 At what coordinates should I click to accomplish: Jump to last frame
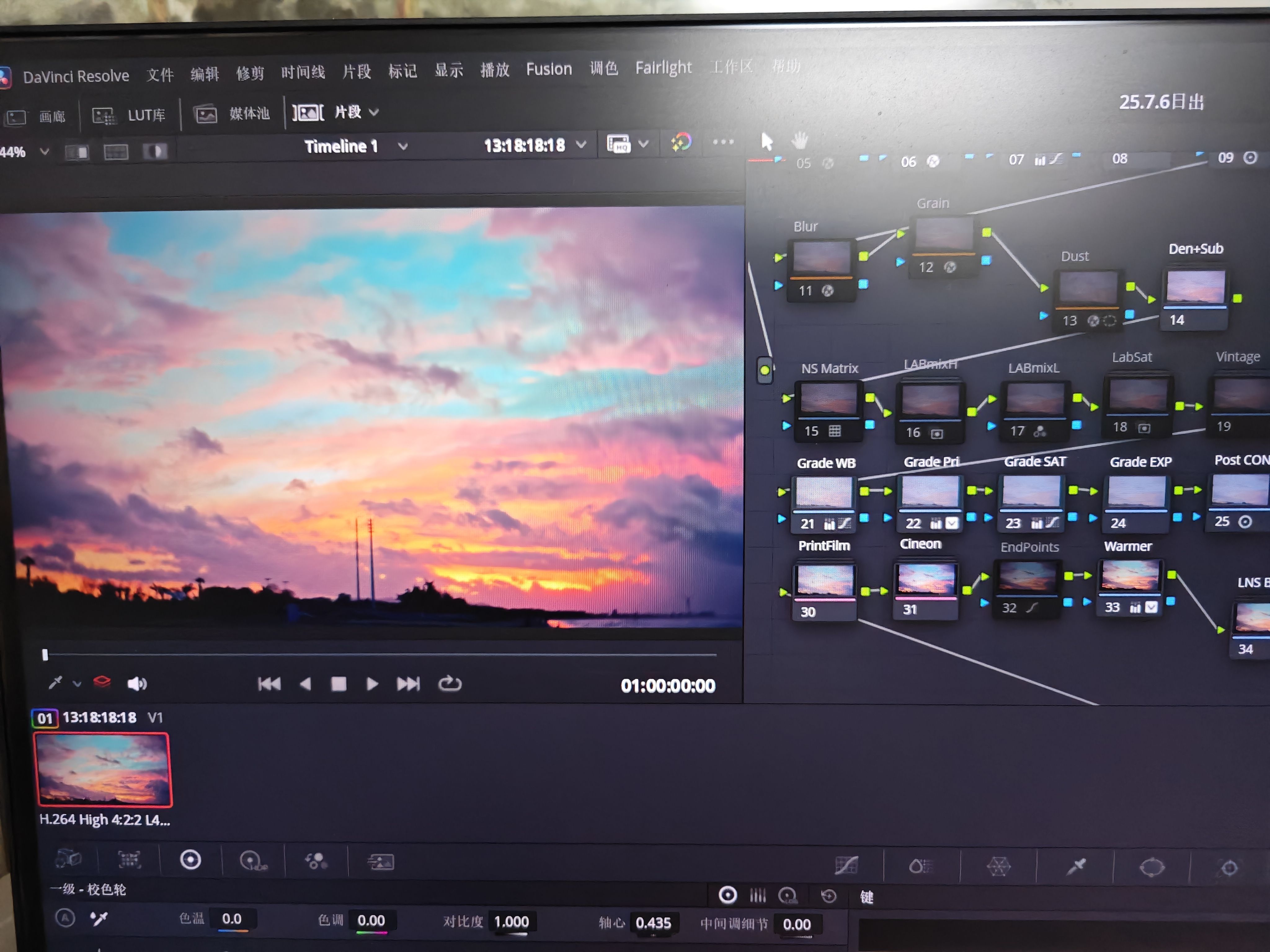coord(408,683)
